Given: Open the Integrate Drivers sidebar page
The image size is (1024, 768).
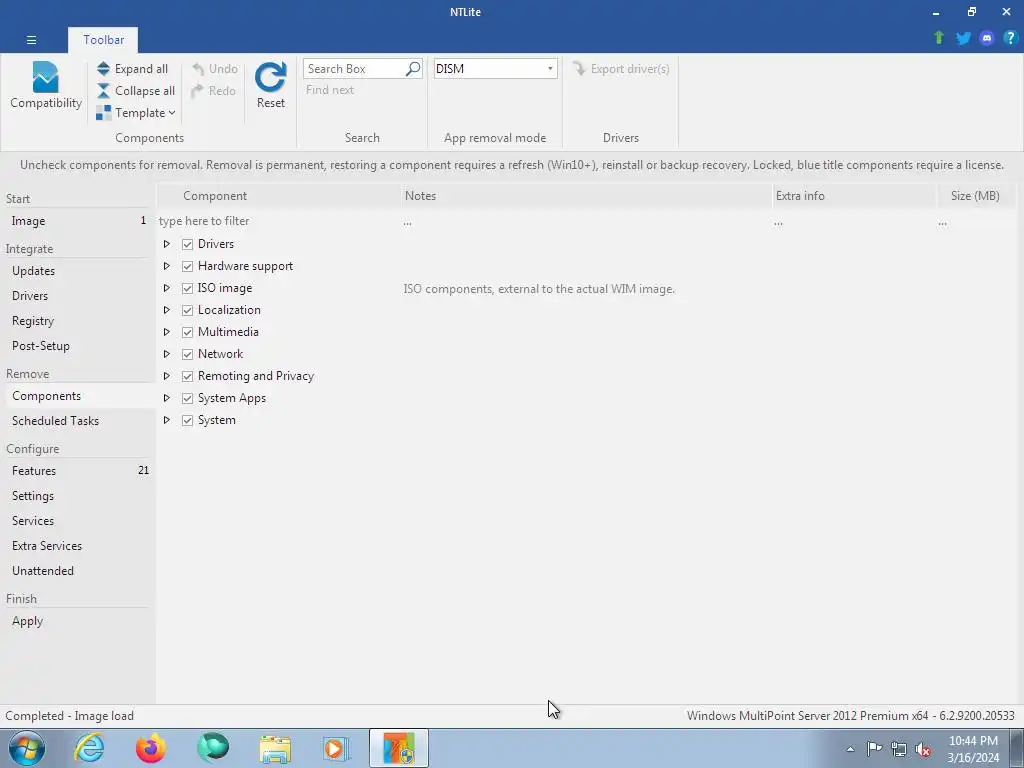Looking at the screenshot, I should [x=77, y=296].
